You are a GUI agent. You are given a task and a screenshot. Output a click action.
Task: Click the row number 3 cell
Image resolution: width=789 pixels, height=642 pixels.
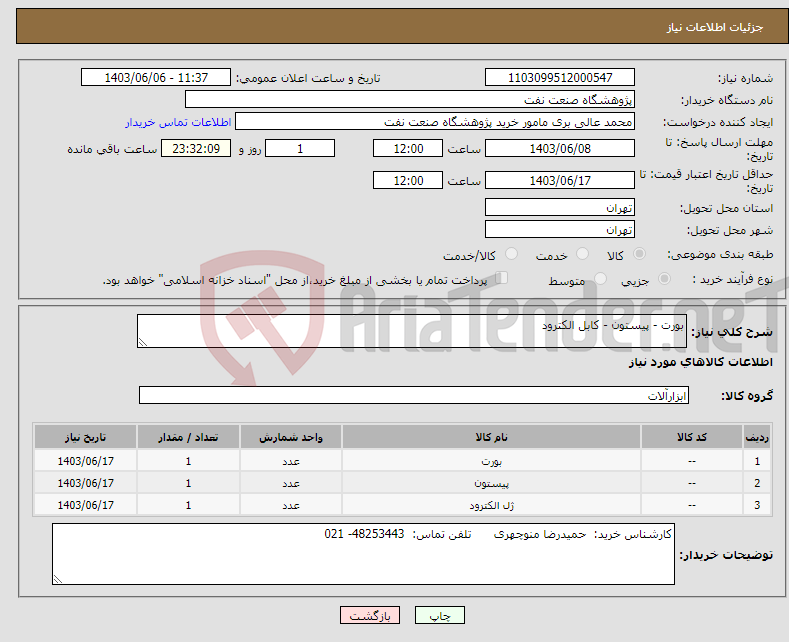(x=757, y=505)
